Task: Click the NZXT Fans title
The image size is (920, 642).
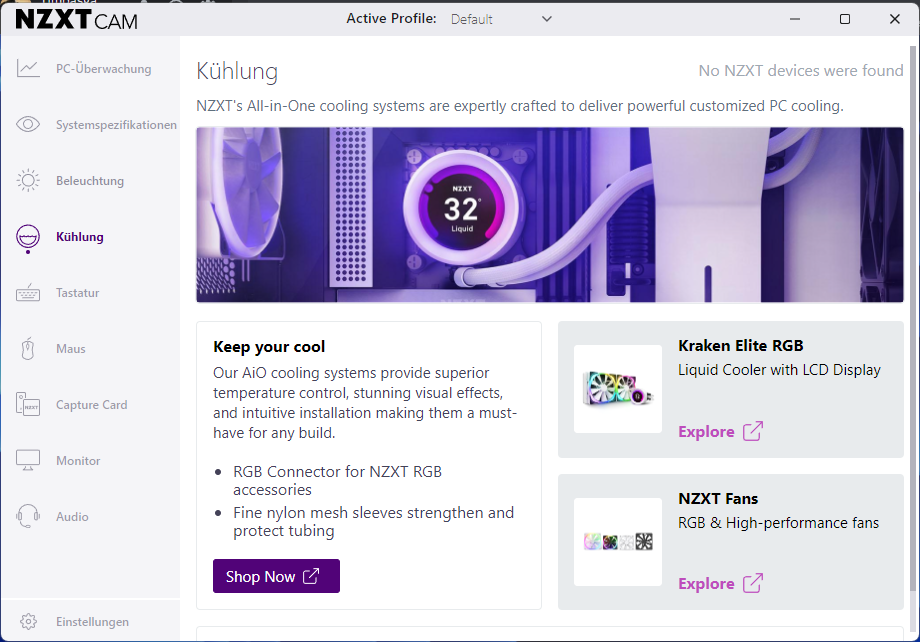Action: (x=718, y=499)
